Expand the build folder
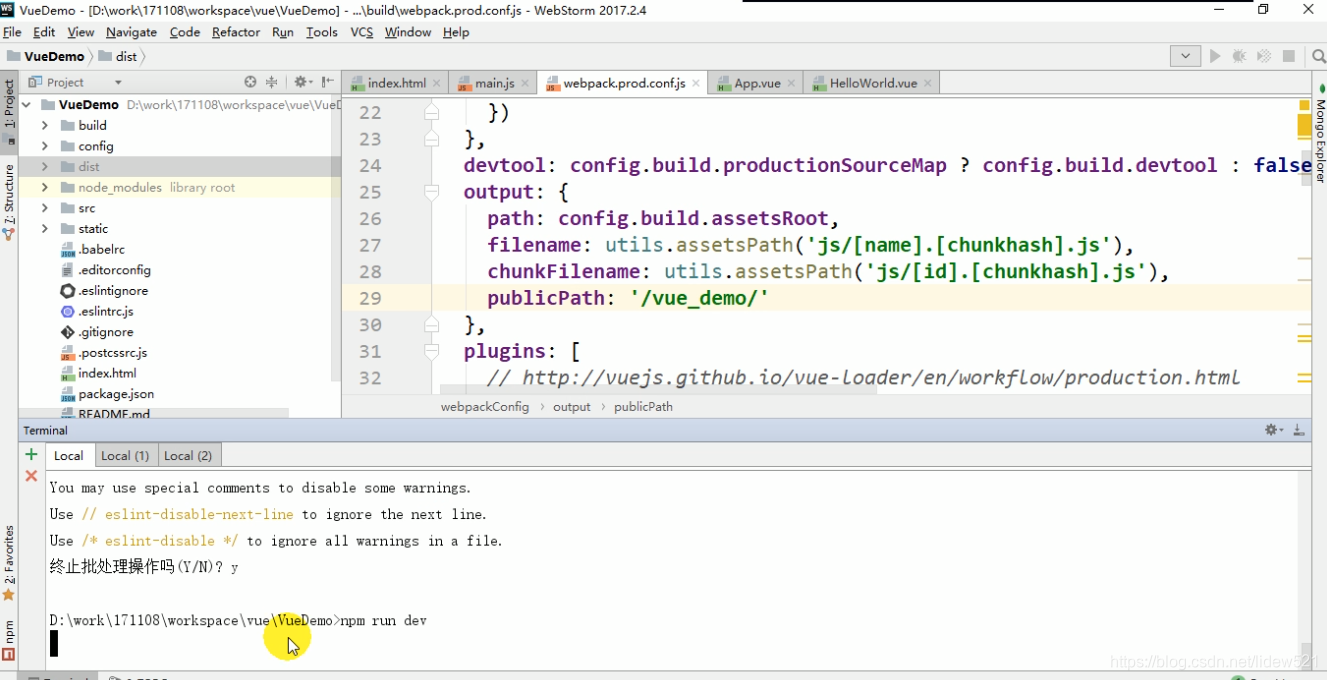The width and height of the screenshot is (1327, 680). coord(45,125)
